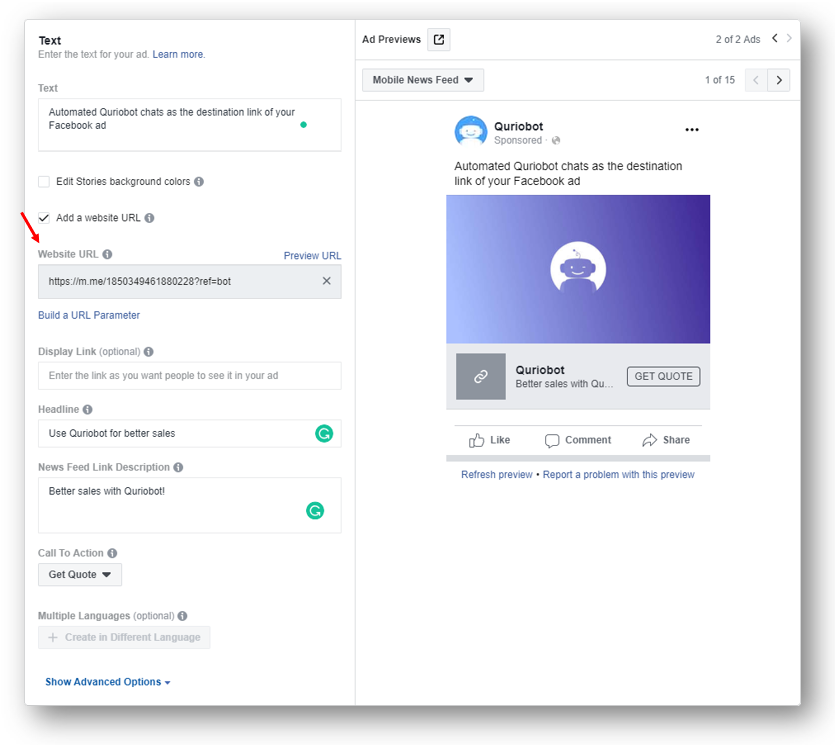Click info icon beside News Feed Link Description
Image resolution: width=835 pixels, height=745 pixels.
(178, 467)
